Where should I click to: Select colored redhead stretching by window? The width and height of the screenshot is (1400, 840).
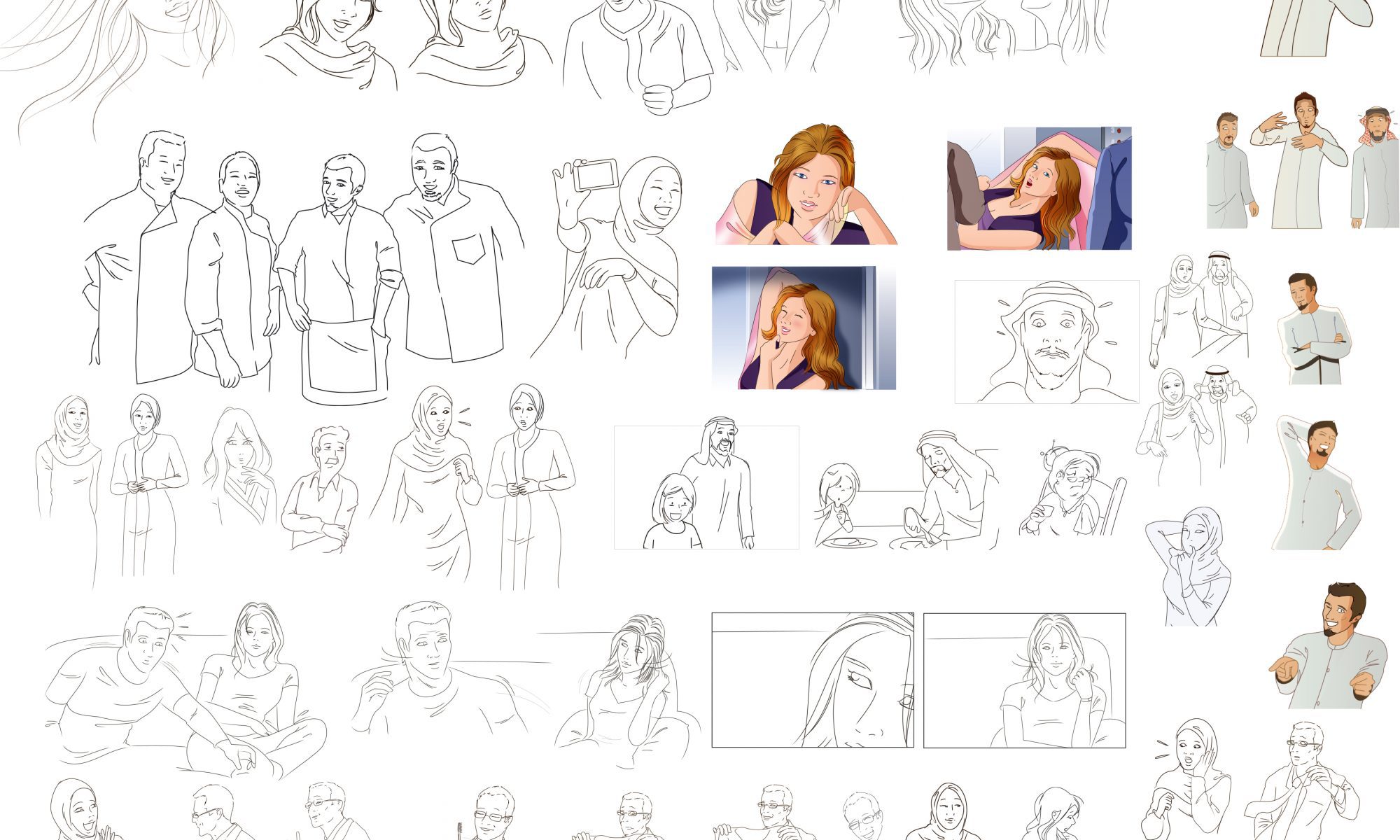coord(804,328)
